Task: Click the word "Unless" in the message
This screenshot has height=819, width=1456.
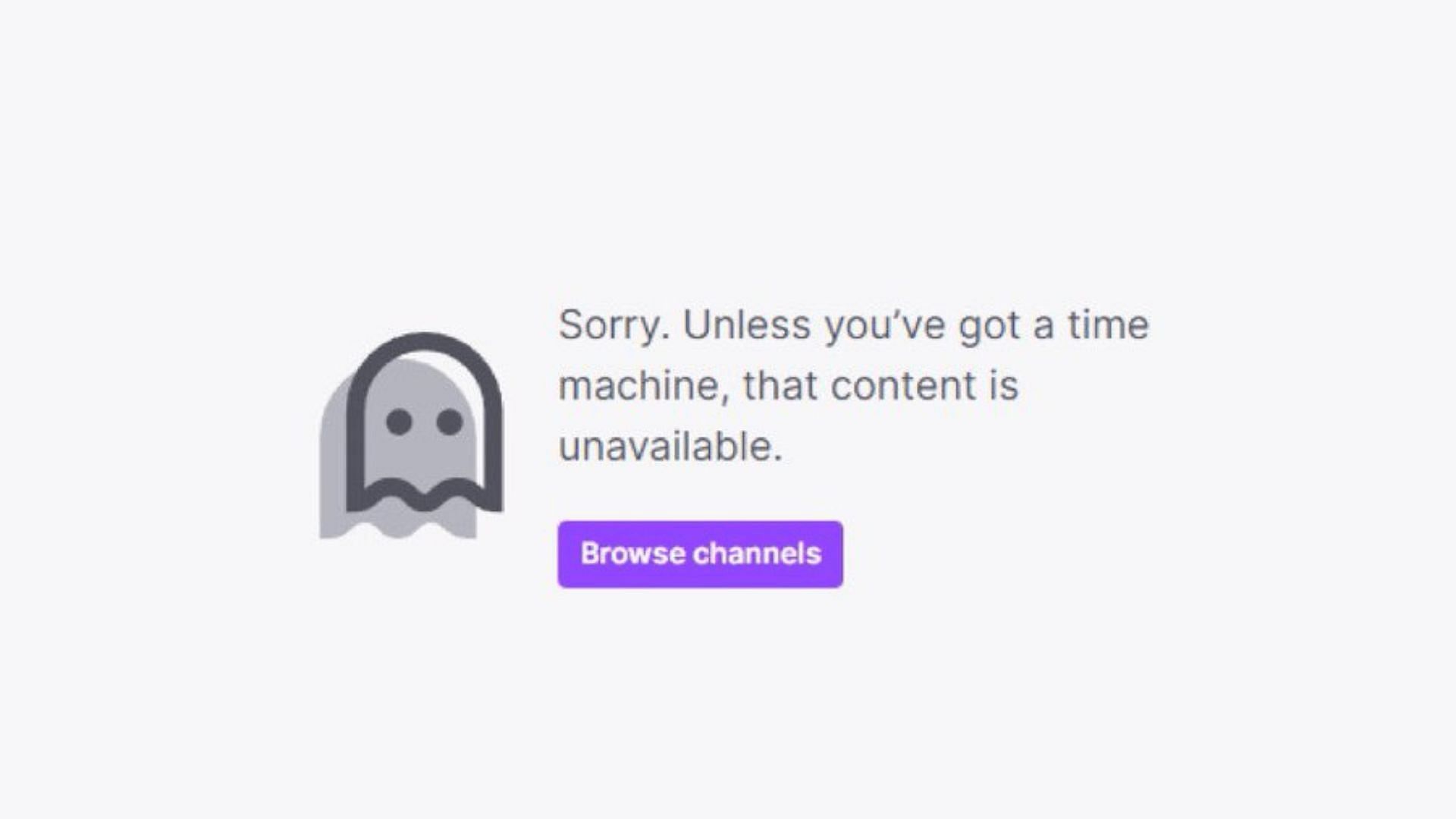Action: [x=747, y=325]
